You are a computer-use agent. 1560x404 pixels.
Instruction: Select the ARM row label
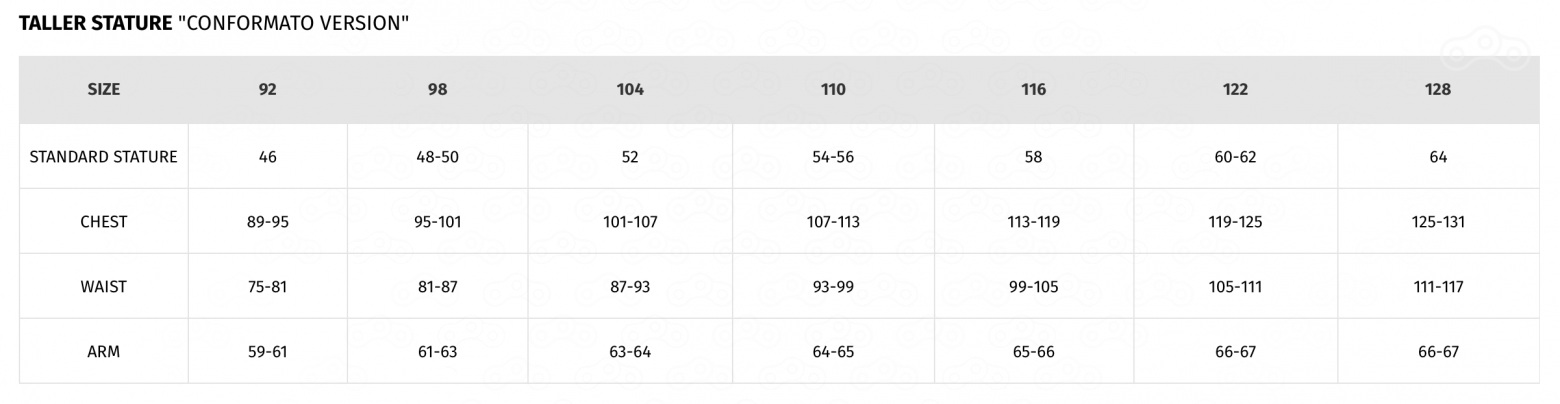tap(103, 352)
